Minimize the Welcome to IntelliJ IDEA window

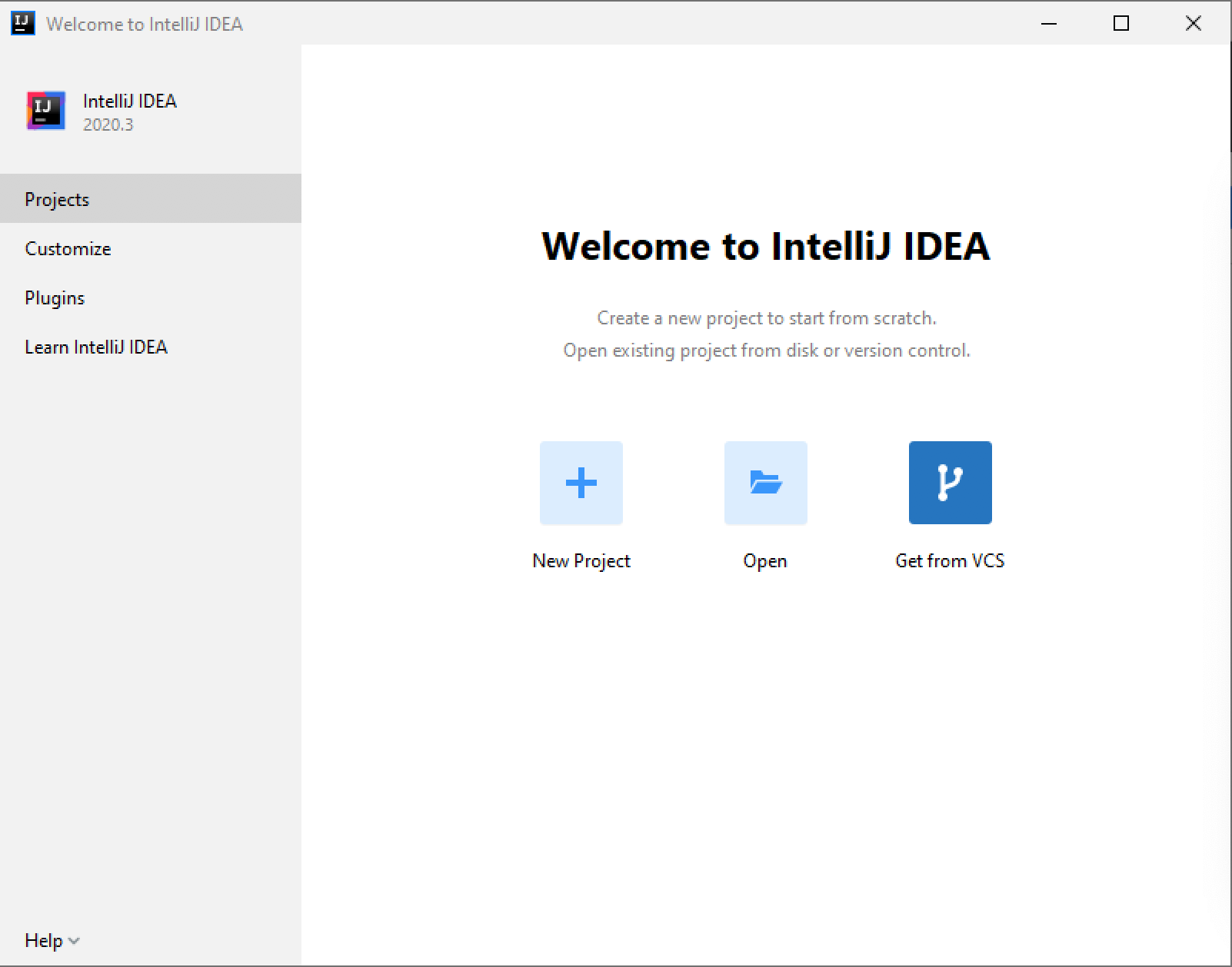[x=1049, y=24]
